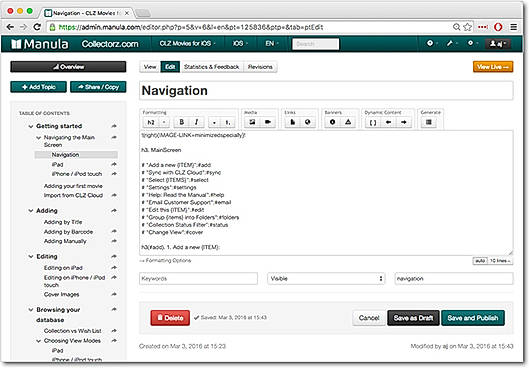Click the left arrow in Dynamic Content
Viewport: 529px width, 368px height.
pyautogui.click(x=388, y=122)
